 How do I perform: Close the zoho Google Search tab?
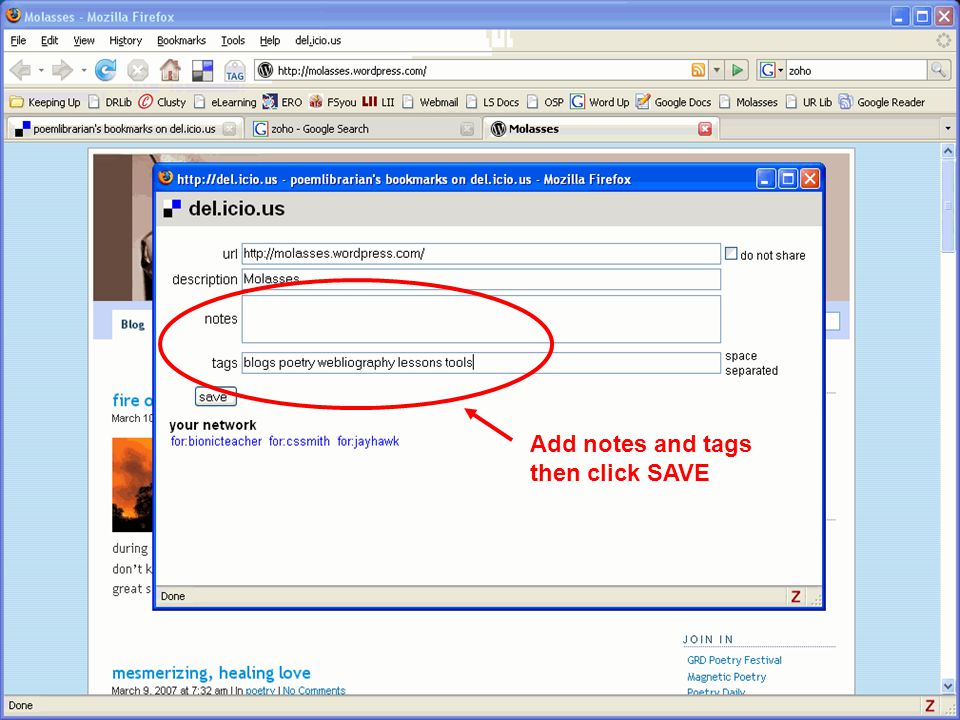[x=467, y=129]
